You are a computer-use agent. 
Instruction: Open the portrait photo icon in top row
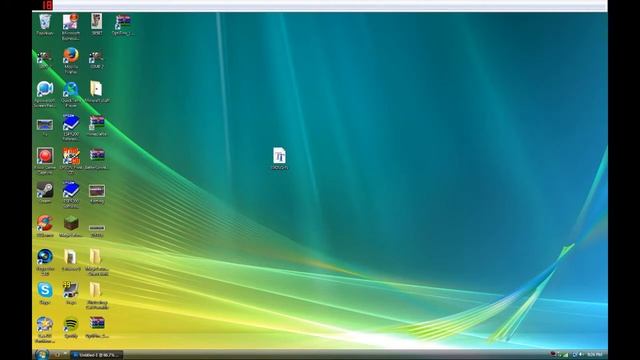pos(97,24)
